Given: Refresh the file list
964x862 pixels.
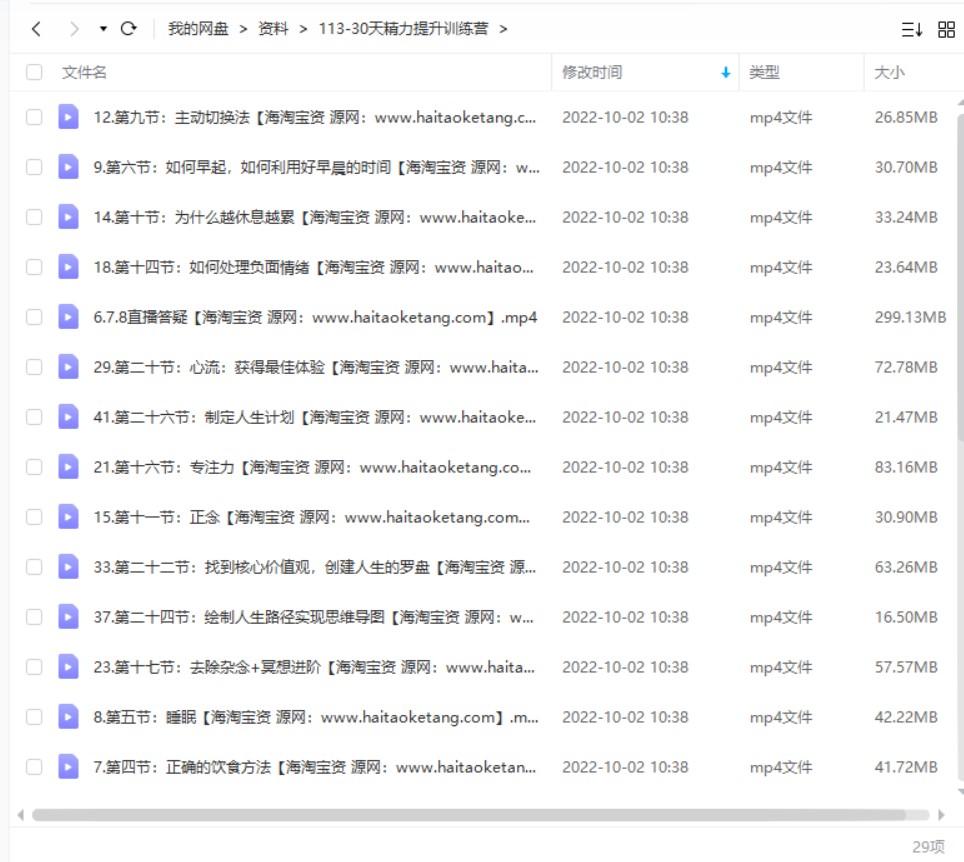Looking at the screenshot, I should [128, 29].
